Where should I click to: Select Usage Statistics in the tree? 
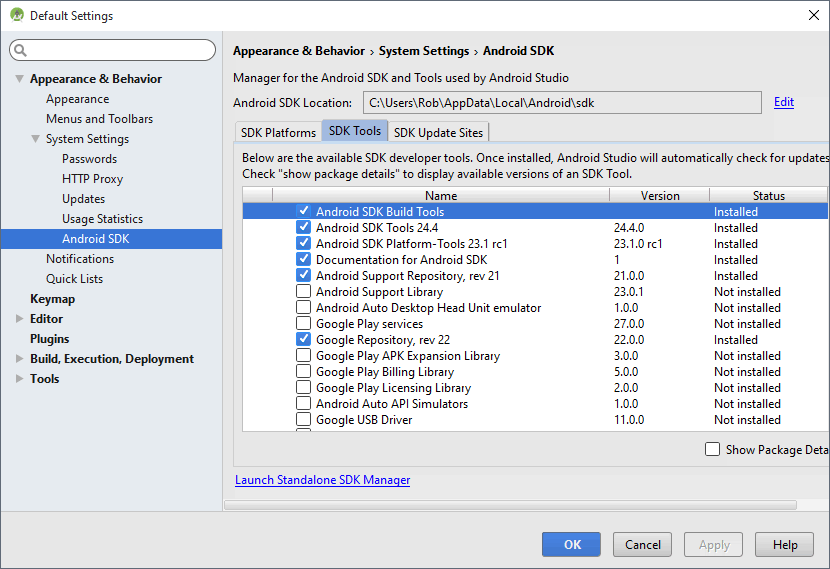103,219
